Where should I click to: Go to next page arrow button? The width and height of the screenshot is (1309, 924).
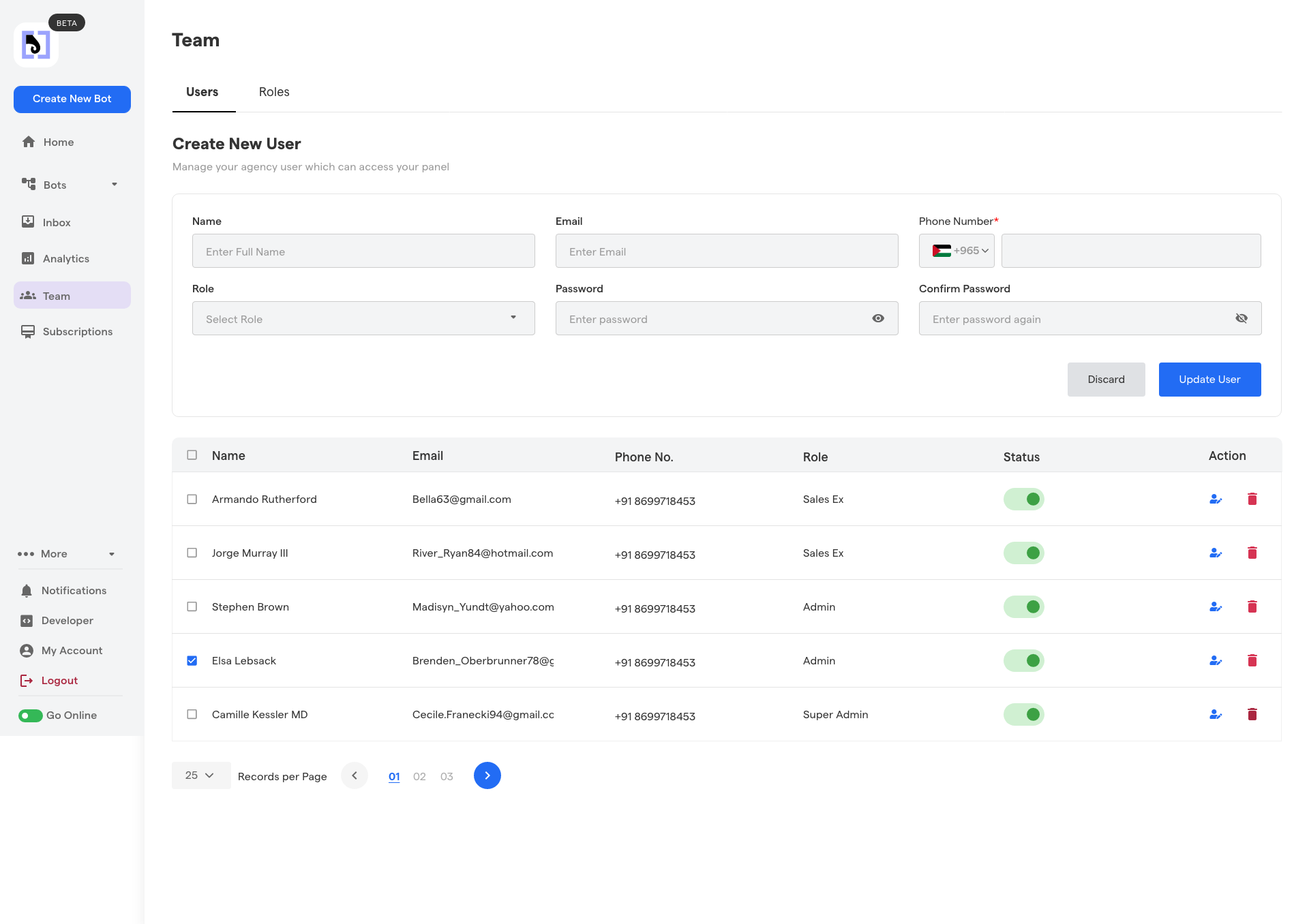[487, 775]
